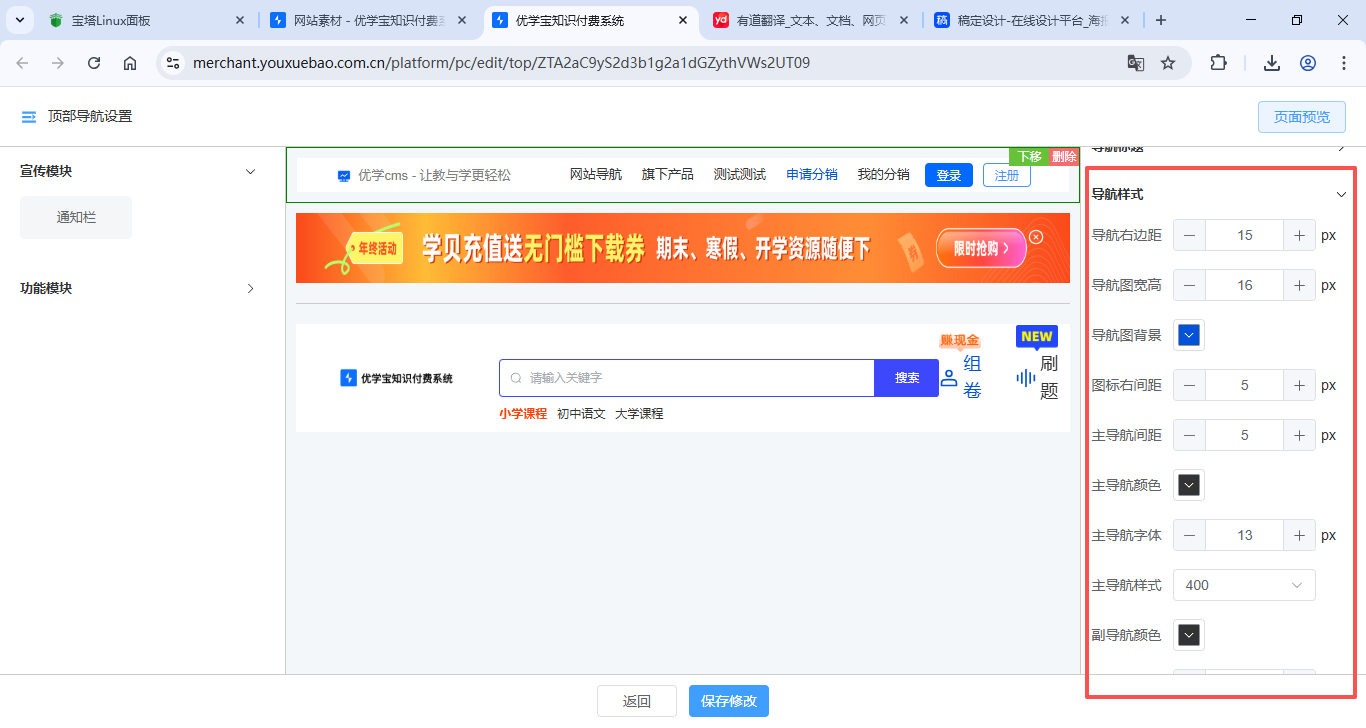
Task: Click the 刷题 sound wave icon
Action: pos(1025,378)
